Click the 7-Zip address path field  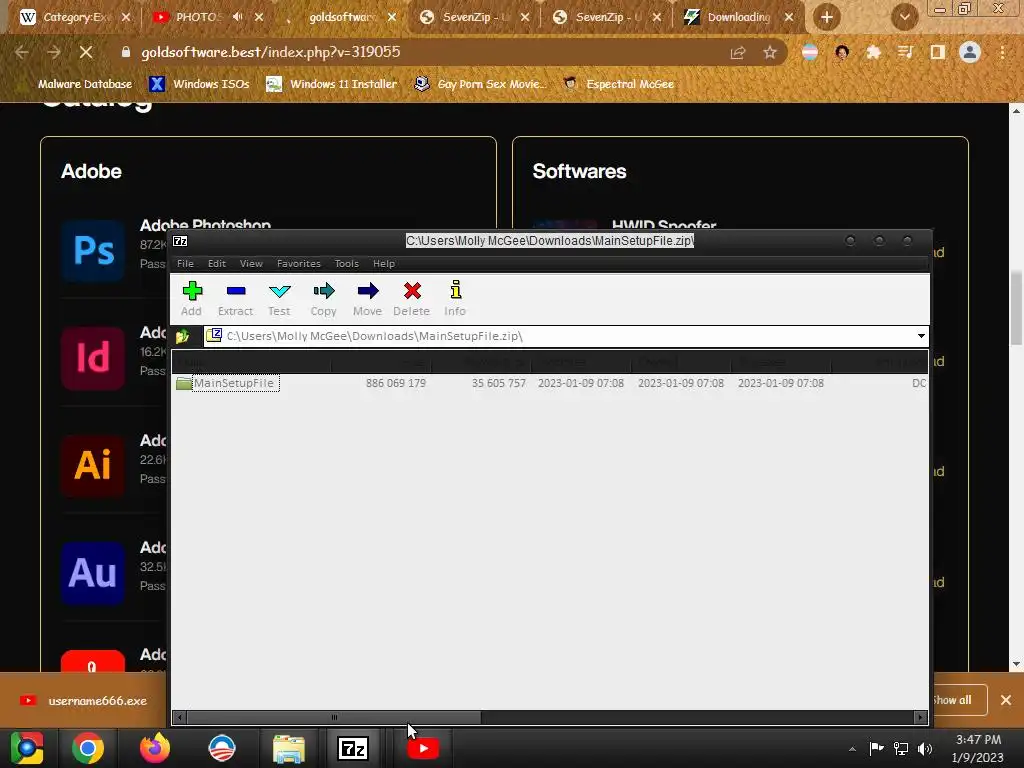coord(565,336)
